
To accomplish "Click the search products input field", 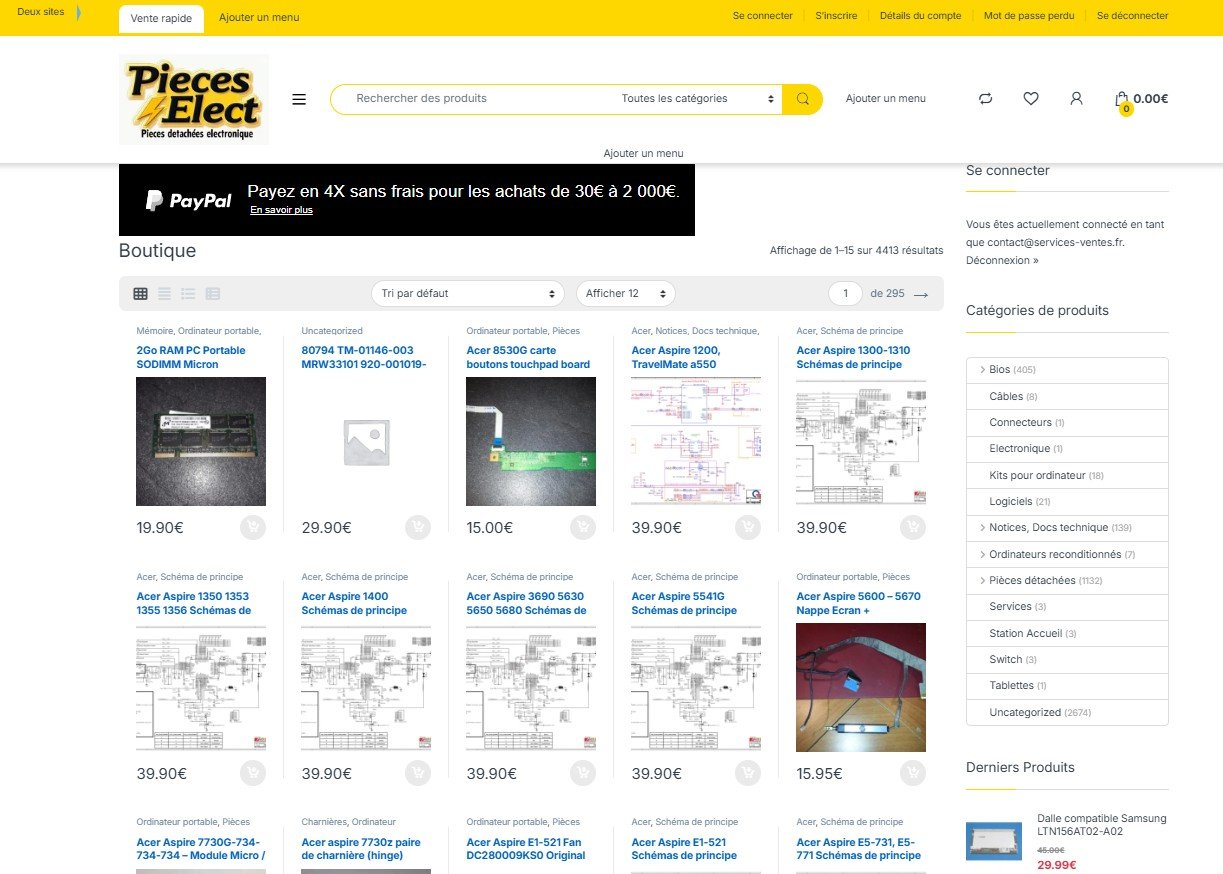I will 470,99.
